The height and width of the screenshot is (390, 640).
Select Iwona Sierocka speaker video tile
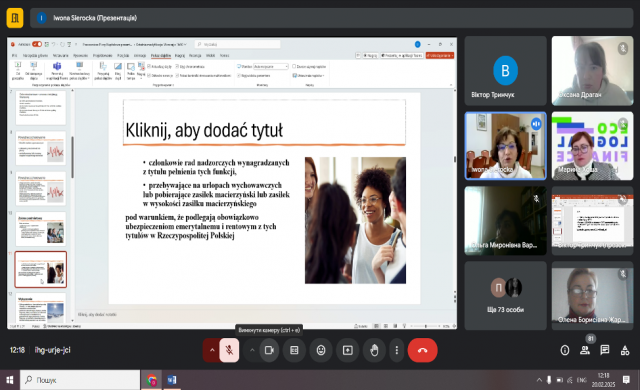(505, 146)
